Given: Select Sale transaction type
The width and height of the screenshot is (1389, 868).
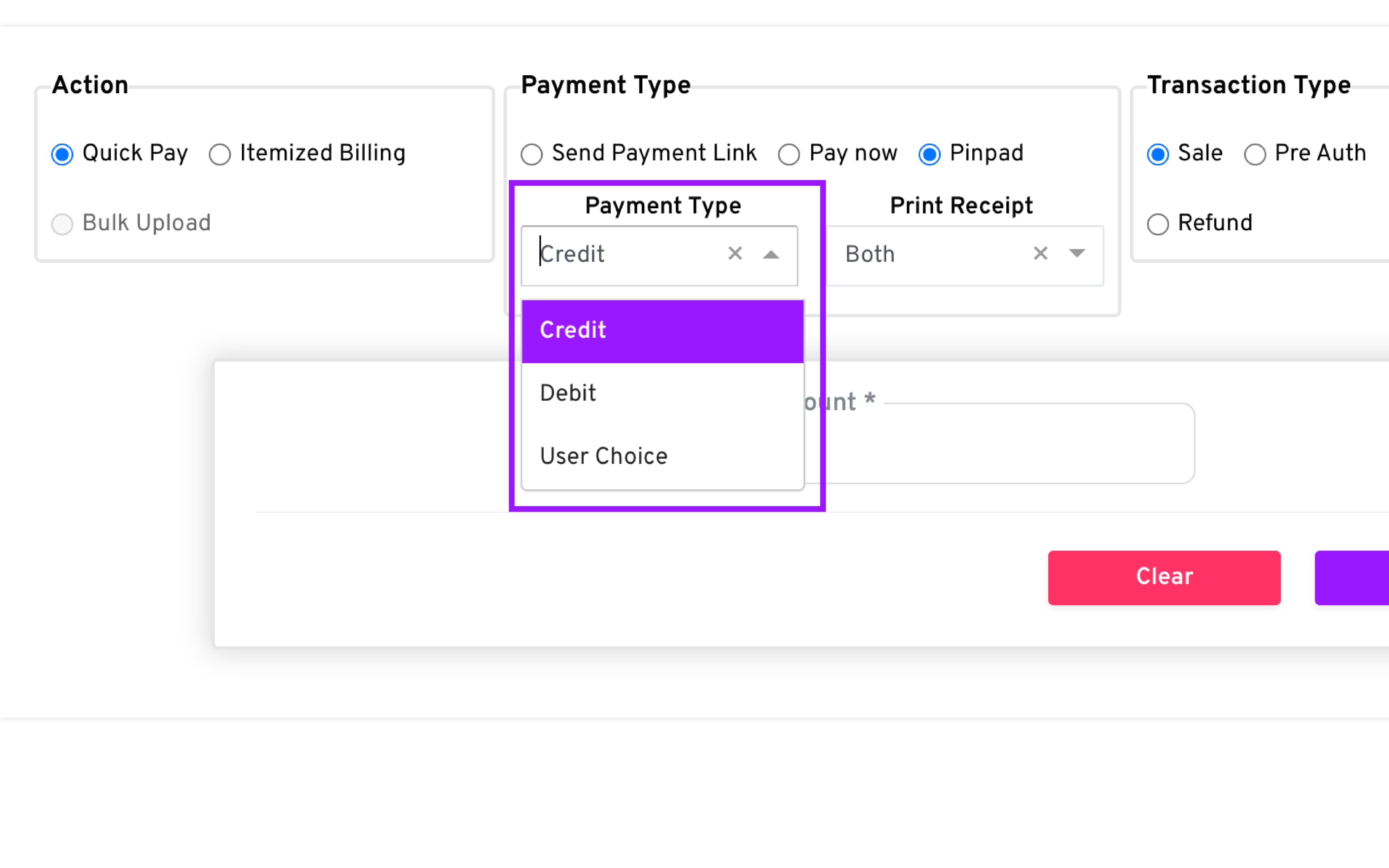Looking at the screenshot, I should (1158, 154).
